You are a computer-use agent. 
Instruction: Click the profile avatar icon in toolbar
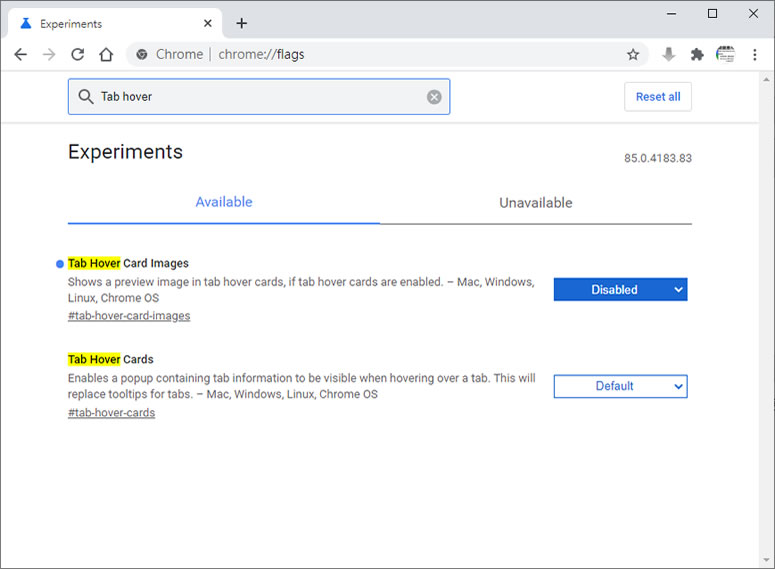[725, 54]
